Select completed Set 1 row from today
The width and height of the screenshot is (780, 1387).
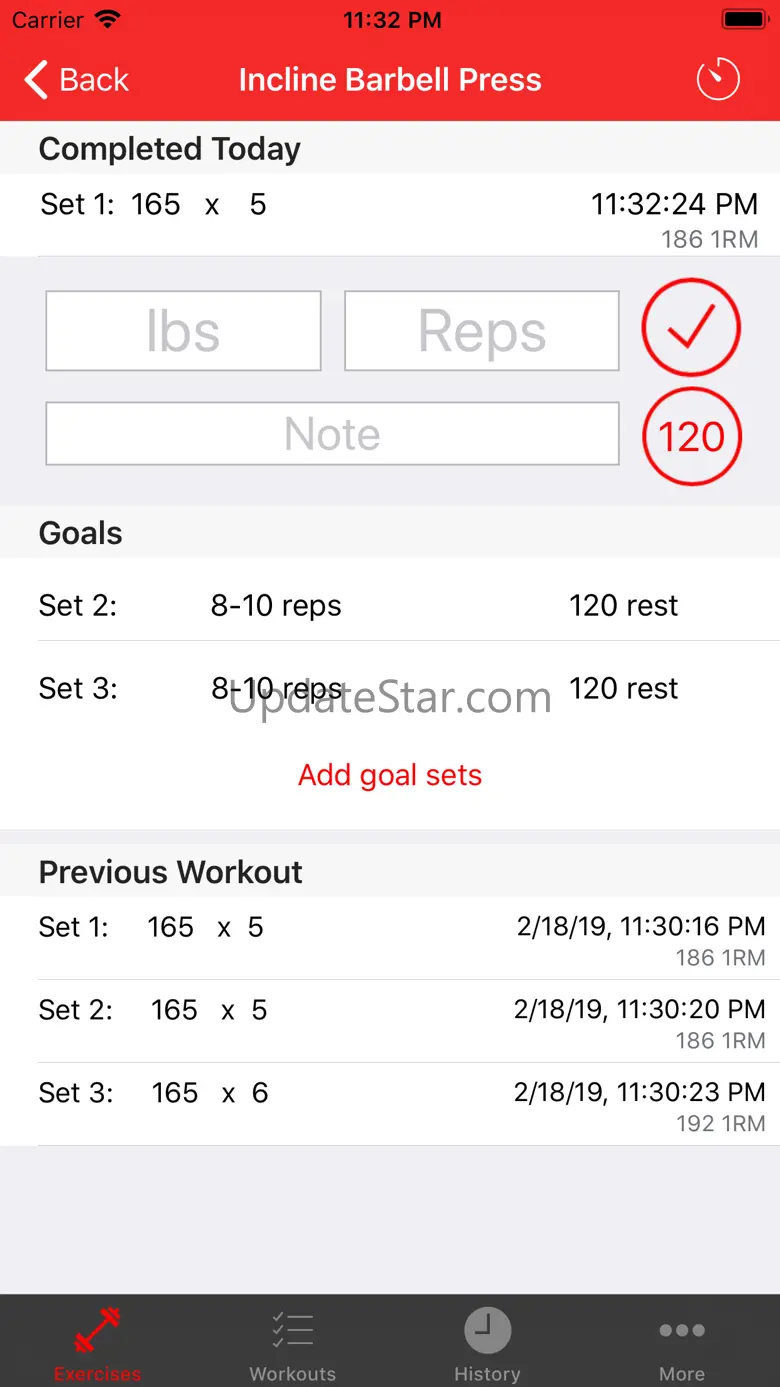coord(390,215)
